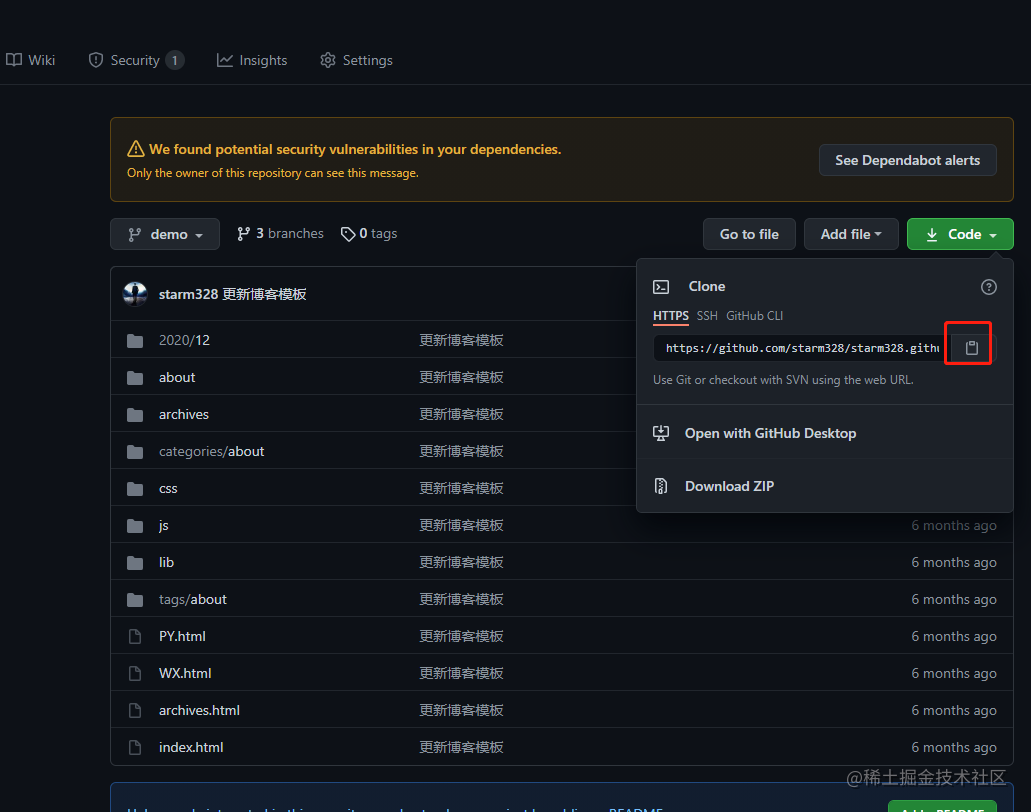Click the branch icon beside 3 branches
Image resolution: width=1031 pixels, height=812 pixels.
point(243,233)
